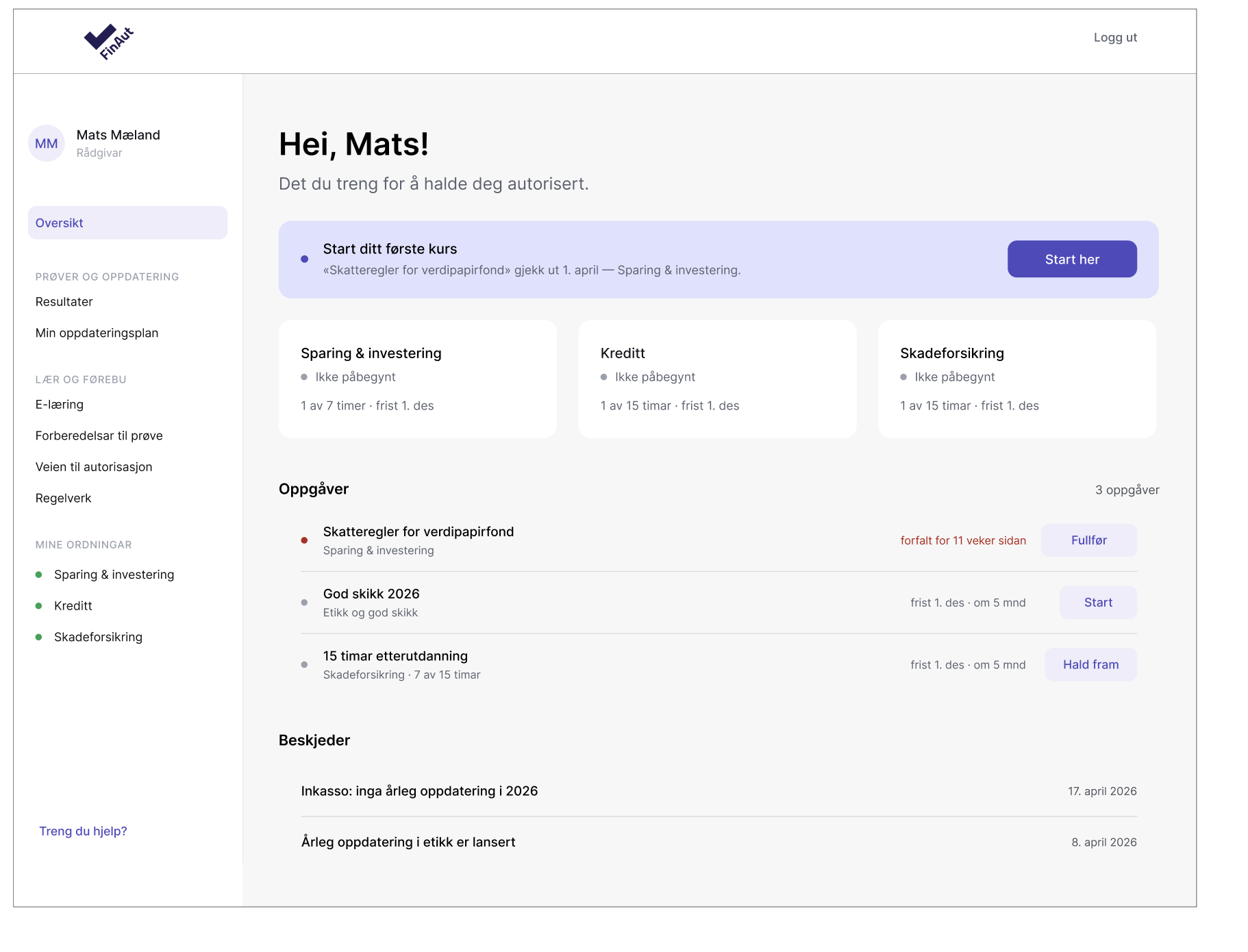This screenshot has height=952, width=1248.
Task: Open Regelverk in the sidebar
Action: pyautogui.click(x=63, y=498)
